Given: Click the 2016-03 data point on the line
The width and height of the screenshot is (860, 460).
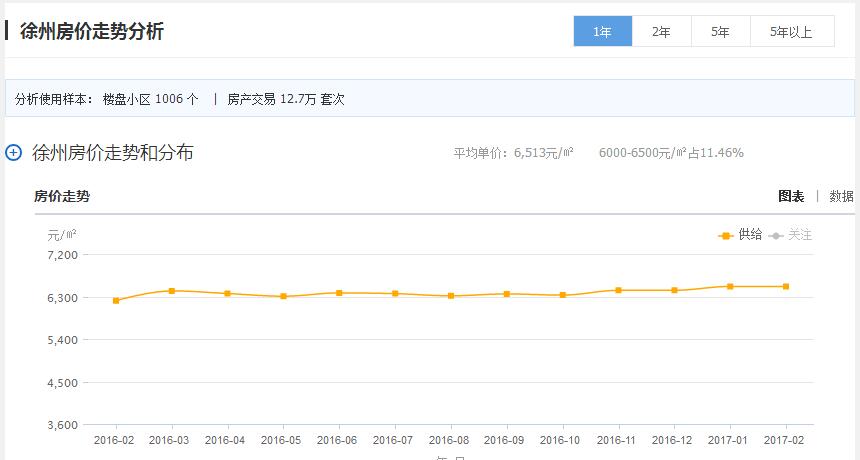Looking at the screenshot, I should [x=172, y=291].
